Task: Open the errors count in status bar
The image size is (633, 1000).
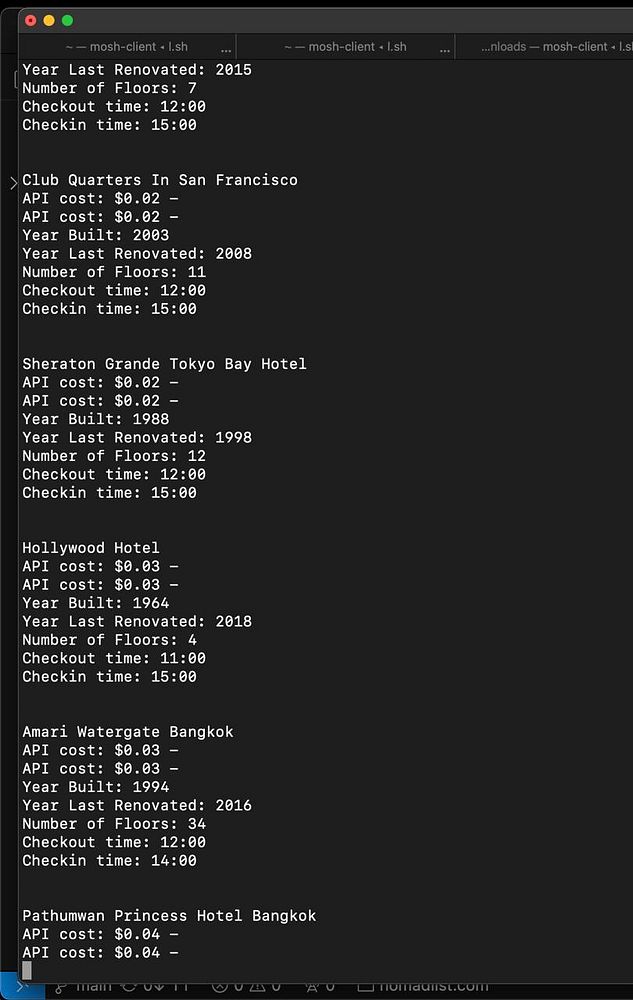Action: (x=228, y=986)
